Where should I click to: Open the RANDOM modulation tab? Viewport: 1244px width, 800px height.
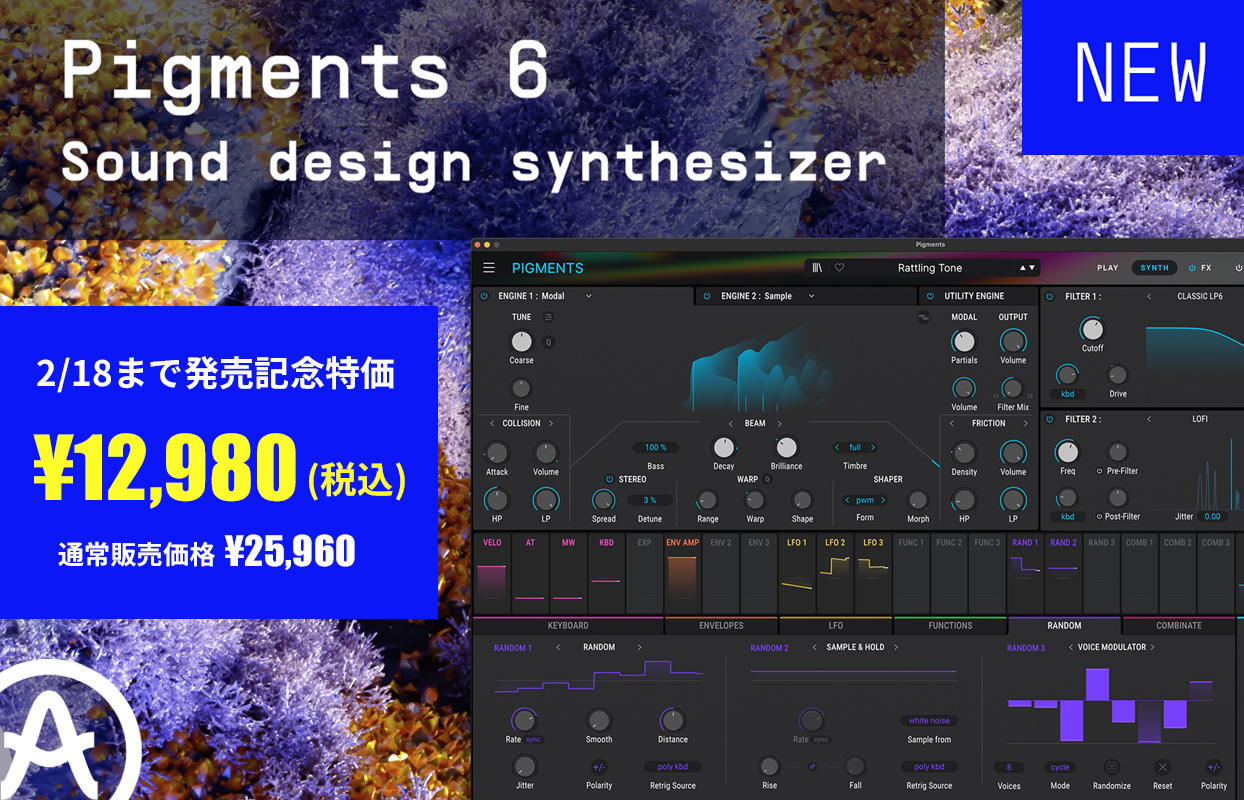1064,626
